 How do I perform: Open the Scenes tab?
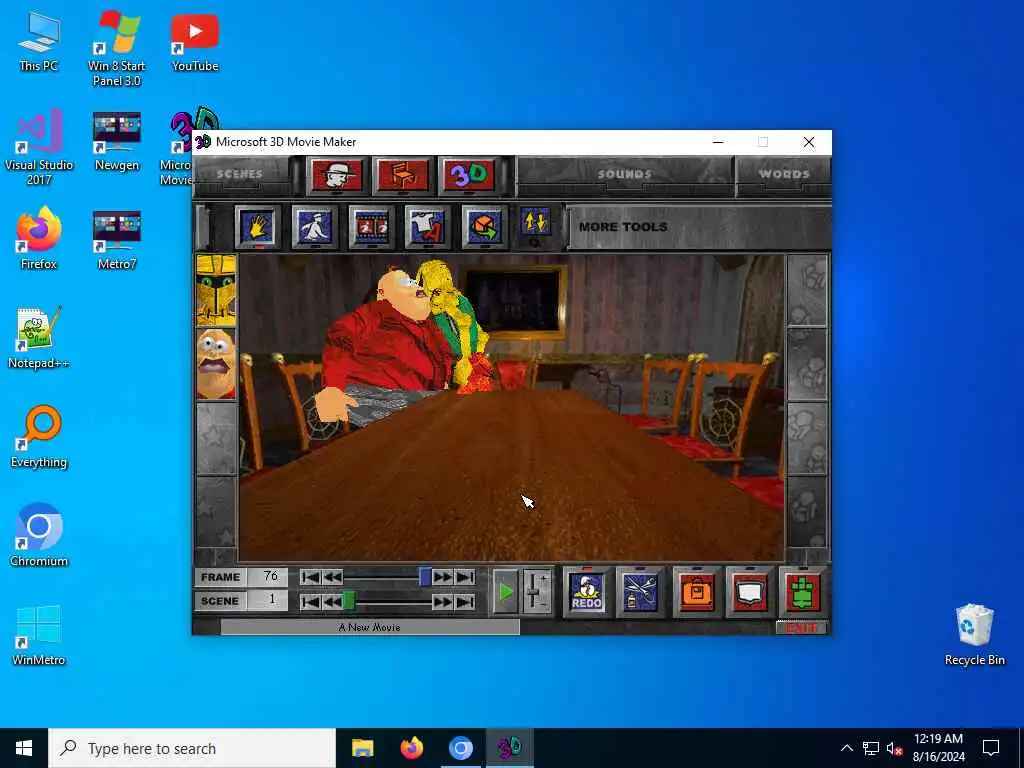coord(239,174)
